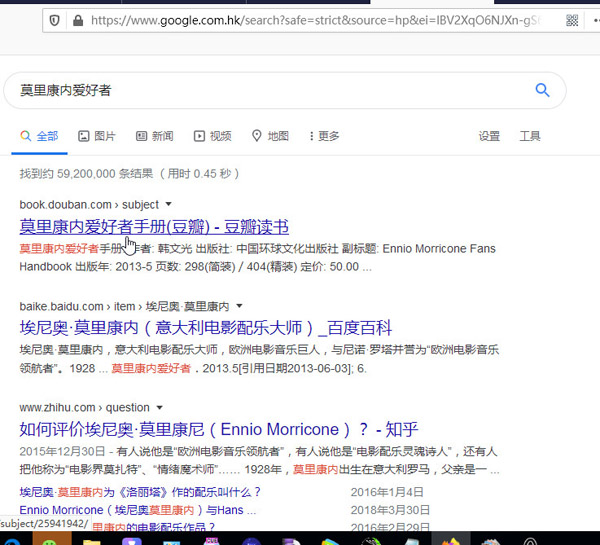Switch to the 地图 maps tab
600x545 pixels.
[270, 136]
